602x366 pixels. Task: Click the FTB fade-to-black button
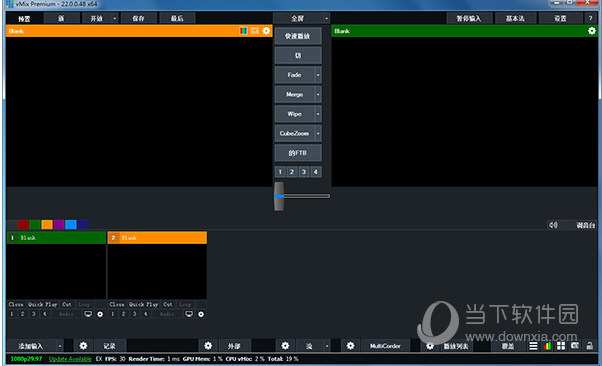pyautogui.click(x=298, y=153)
